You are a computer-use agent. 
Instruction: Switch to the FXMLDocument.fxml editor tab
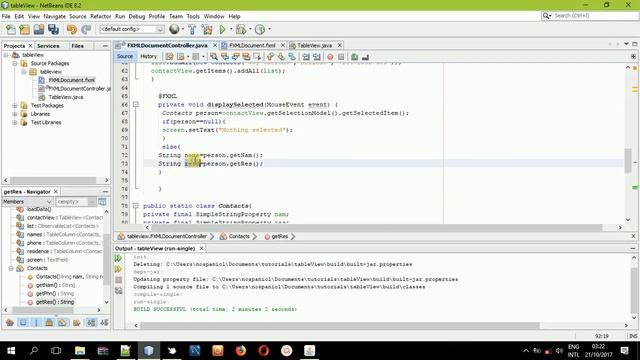(252, 45)
